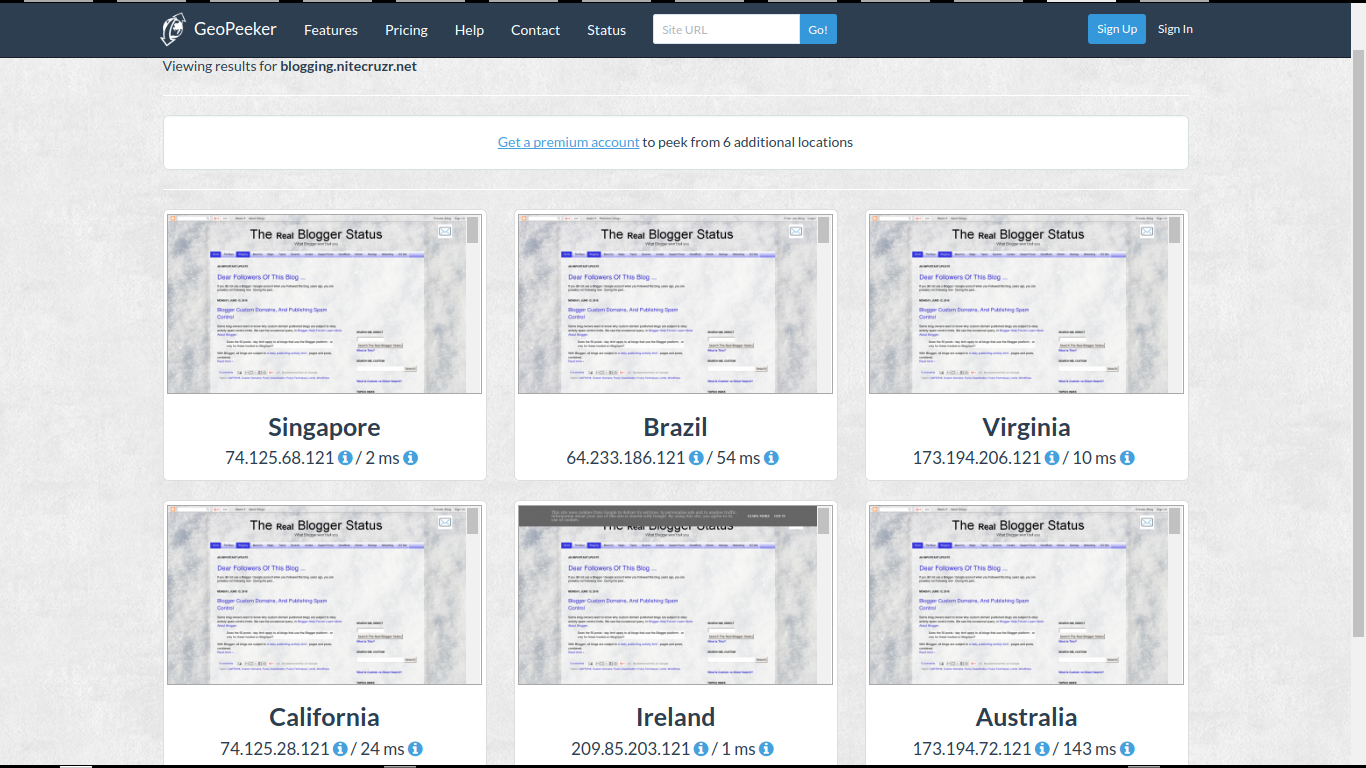Click the 54 ms ping value
The width and height of the screenshot is (1366, 768).
tap(738, 458)
